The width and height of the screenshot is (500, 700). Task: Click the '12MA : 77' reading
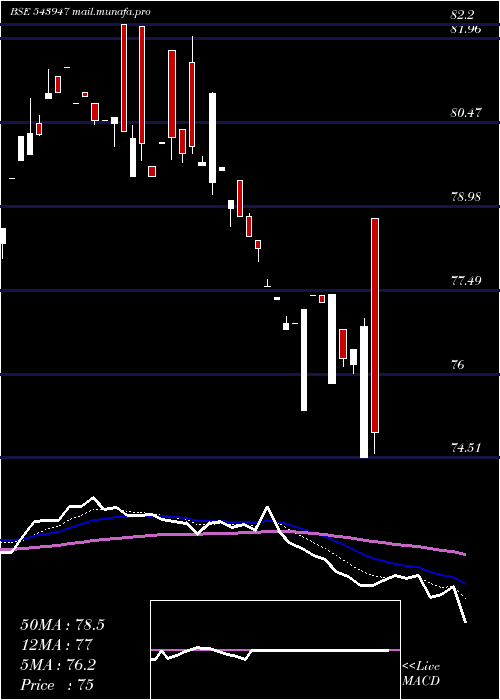tap(56, 645)
